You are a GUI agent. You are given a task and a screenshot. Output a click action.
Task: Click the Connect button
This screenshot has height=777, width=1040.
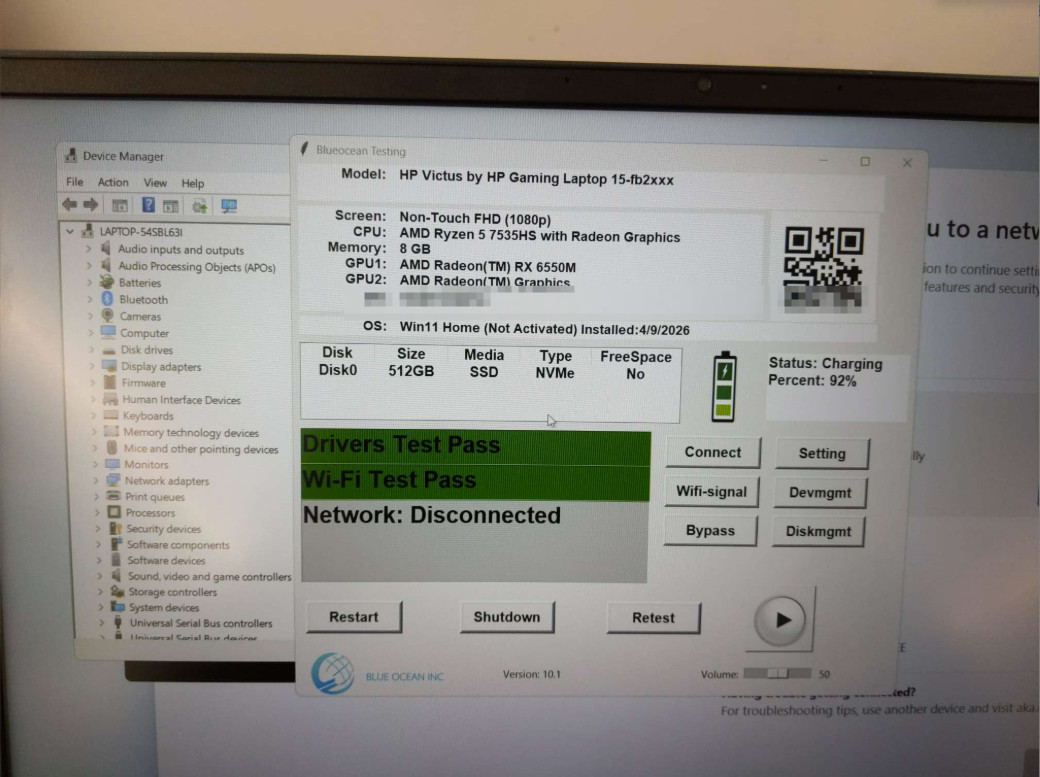pos(712,453)
